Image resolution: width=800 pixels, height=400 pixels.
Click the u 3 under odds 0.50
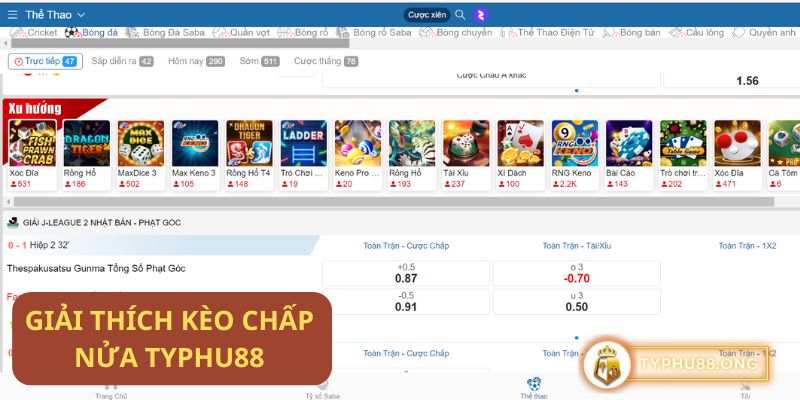click(576, 301)
